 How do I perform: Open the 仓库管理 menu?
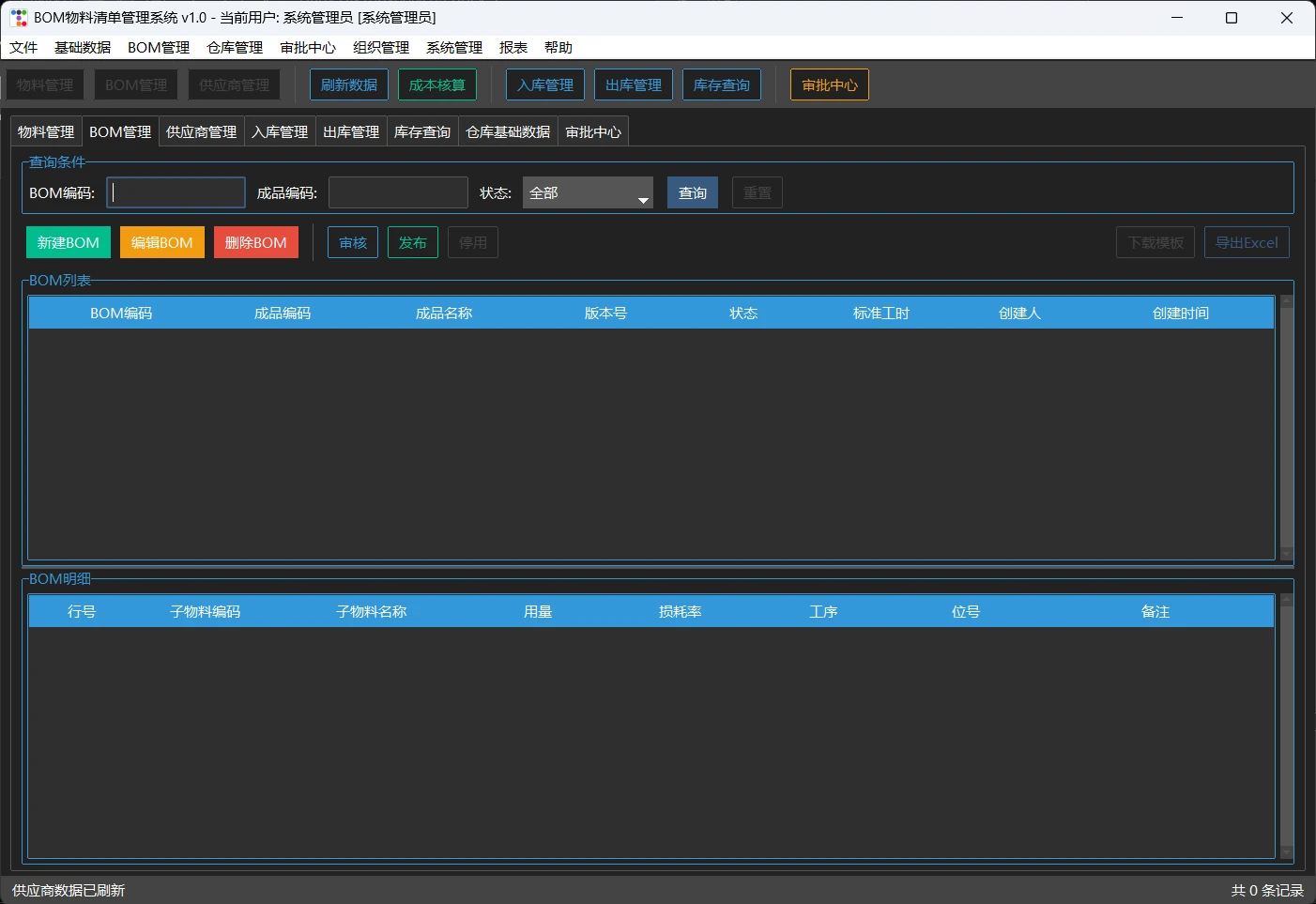coord(235,48)
